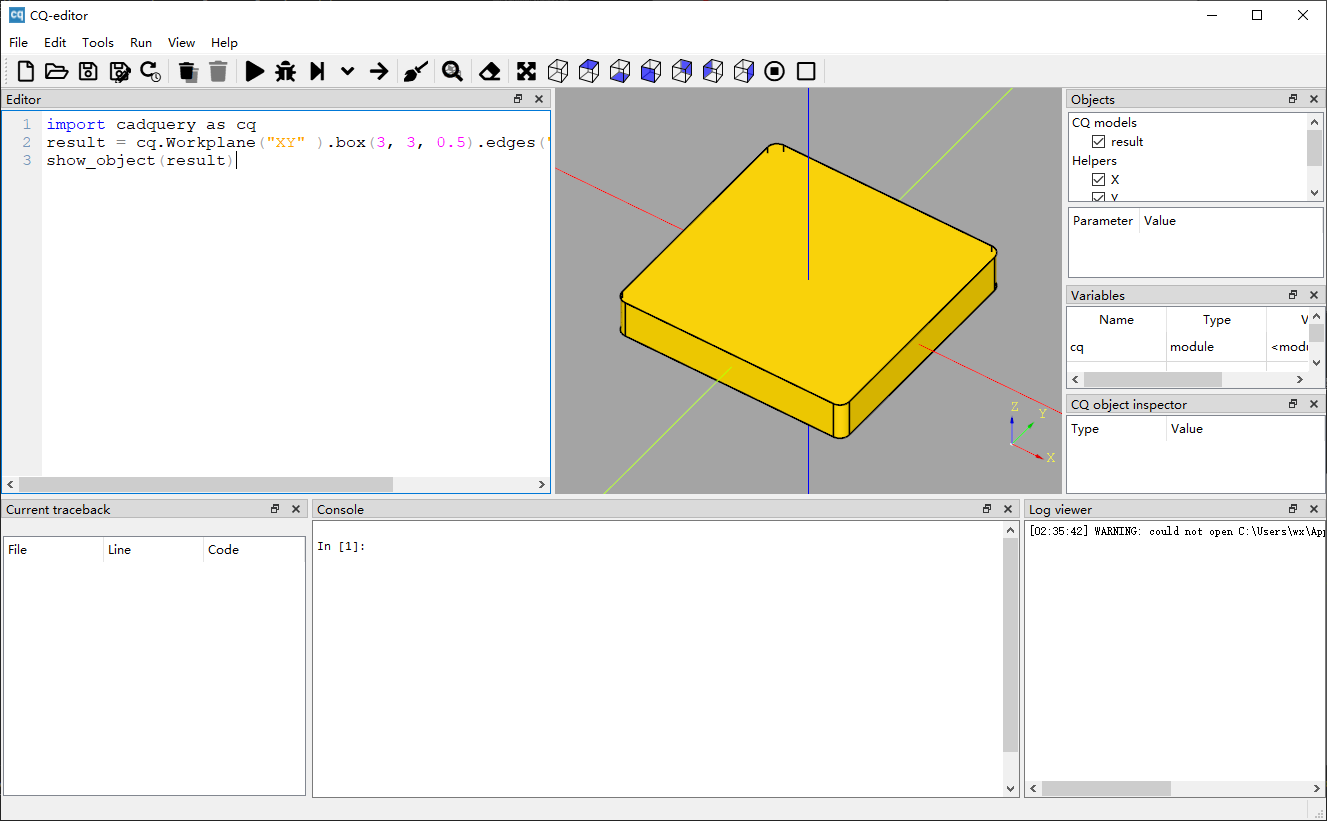The width and height of the screenshot is (1327, 821).
Task: Click the circled-square wireframe icon
Action: pos(775,71)
